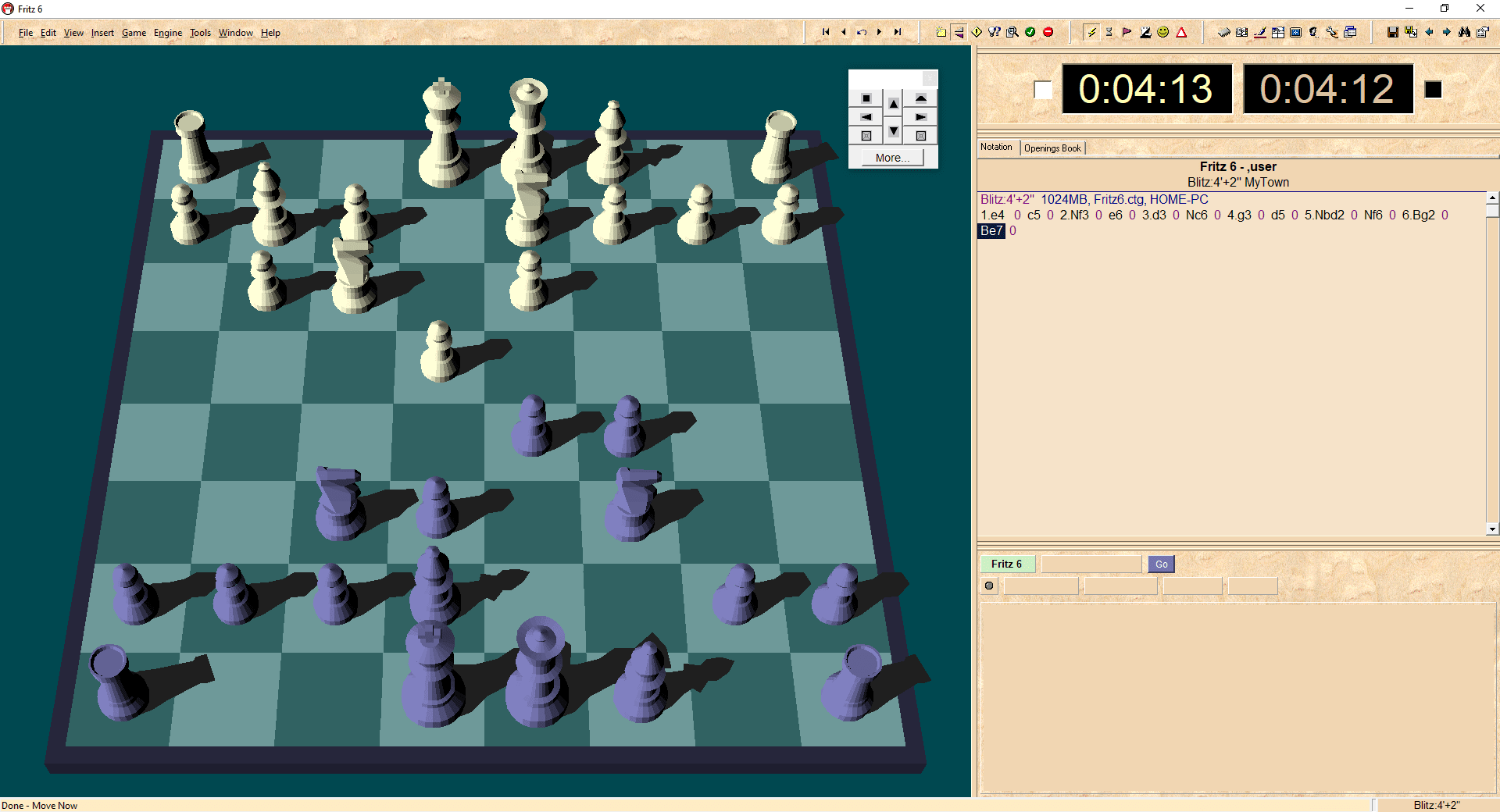Click the floppy disk save icon

1392,32
